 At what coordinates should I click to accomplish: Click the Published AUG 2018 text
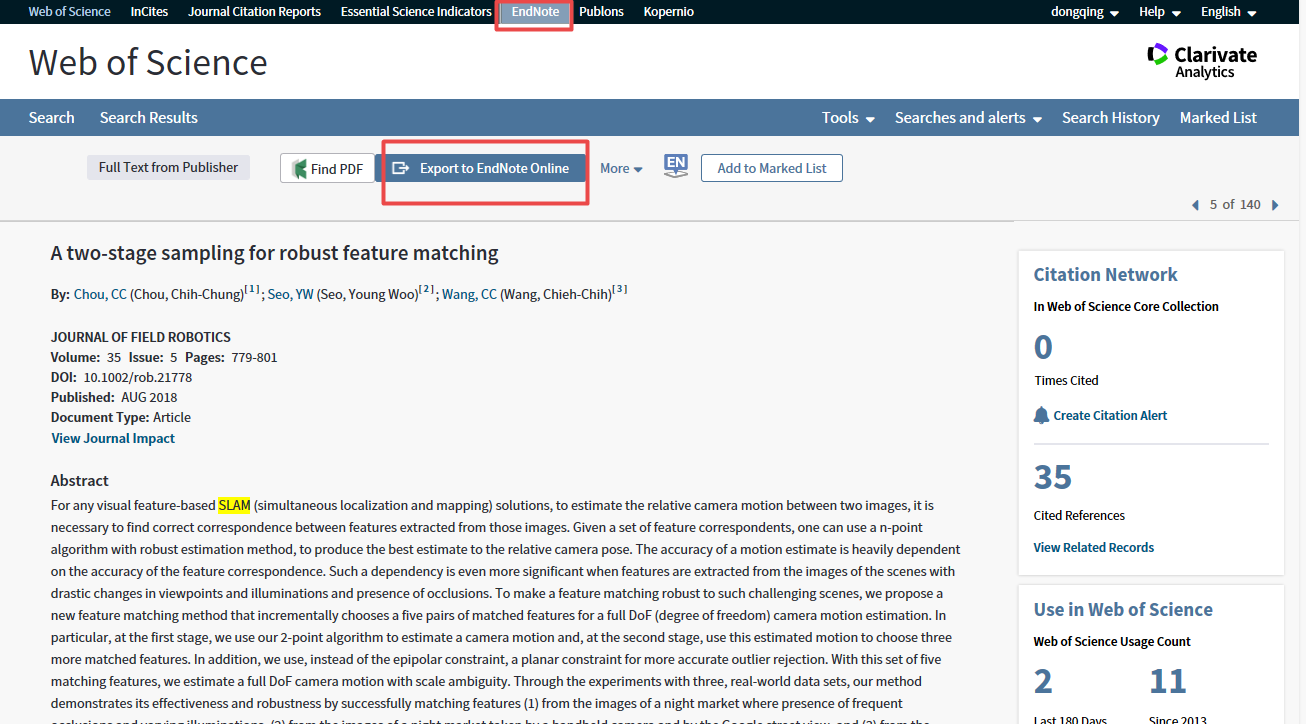(114, 397)
